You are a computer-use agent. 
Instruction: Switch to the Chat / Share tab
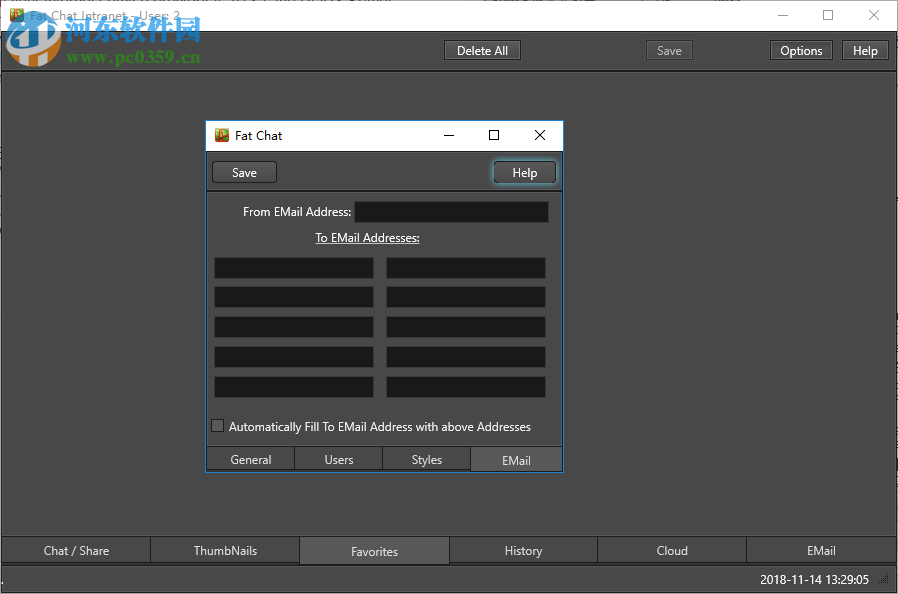click(x=76, y=550)
